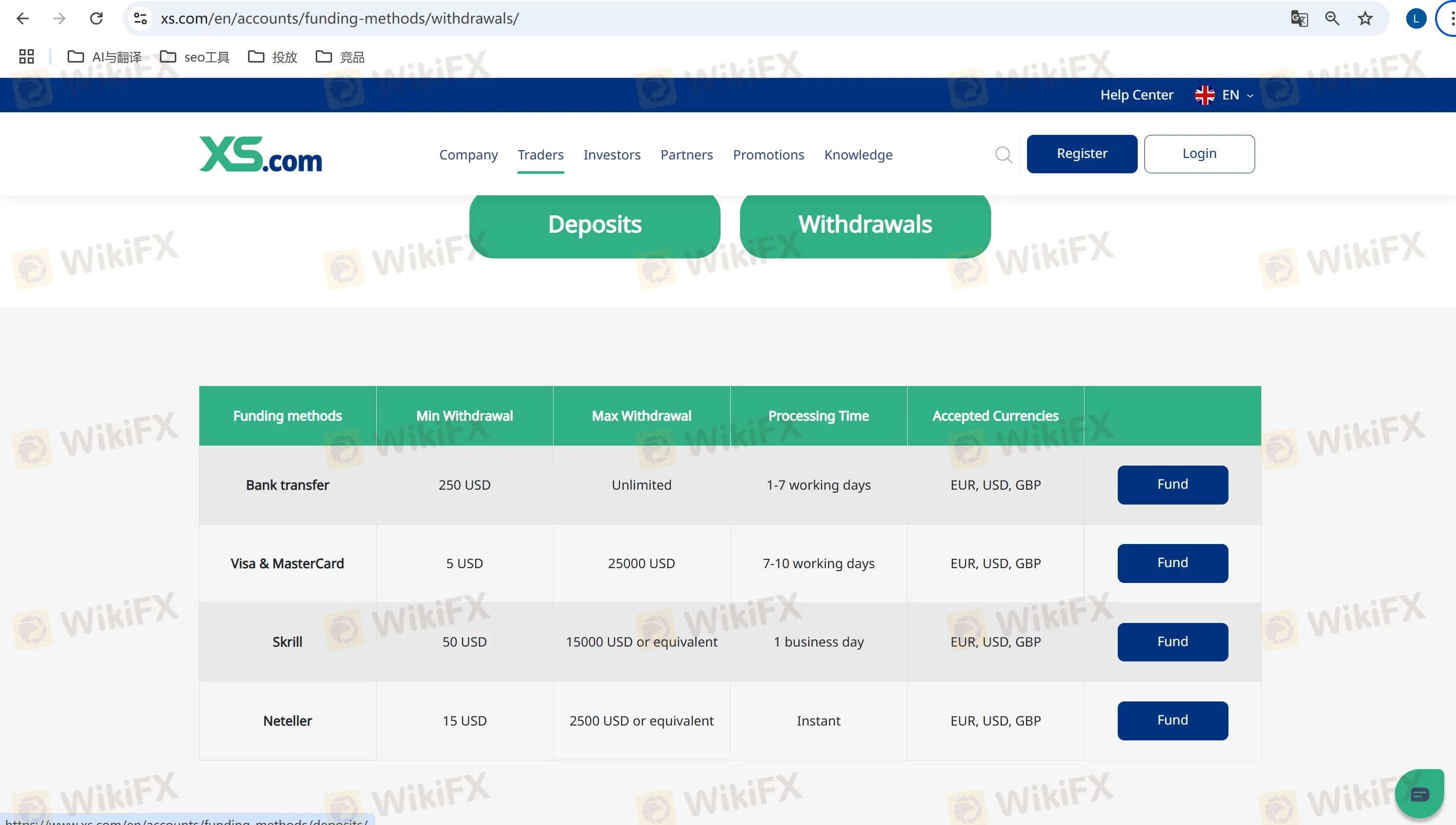1456x825 pixels.
Task: Go back with the browser back arrow
Action: click(x=23, y=18)
